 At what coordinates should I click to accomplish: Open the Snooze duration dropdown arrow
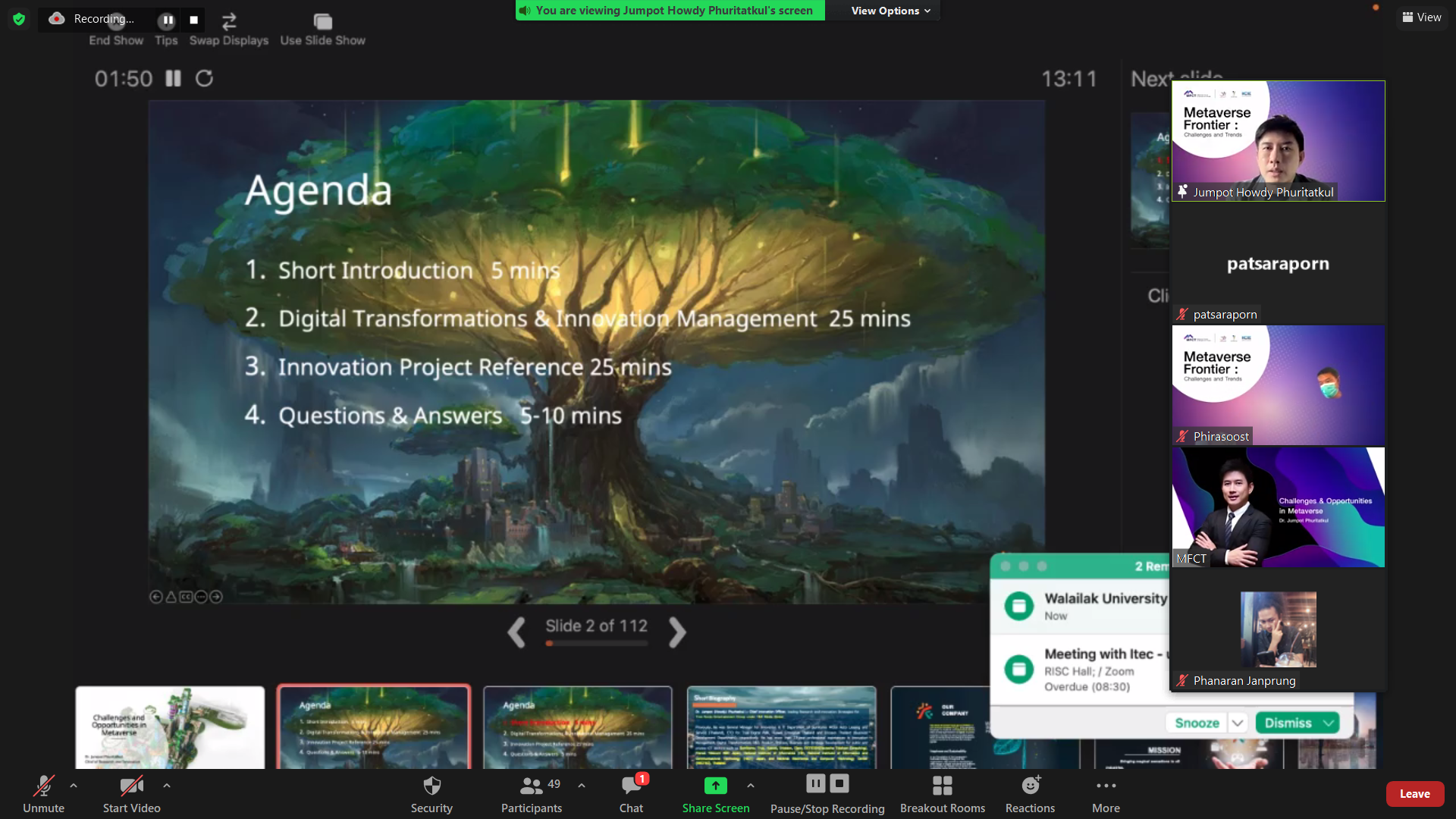tap(1238, 723)
